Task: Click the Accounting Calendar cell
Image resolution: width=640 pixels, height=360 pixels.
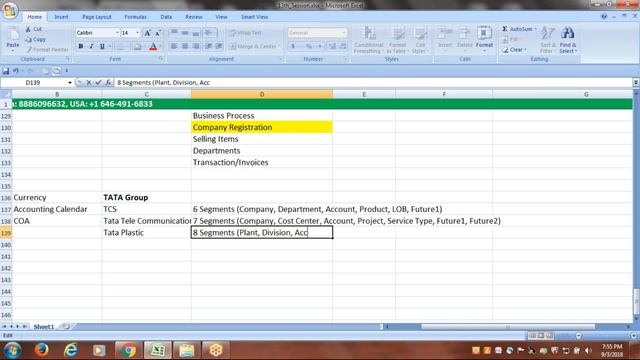Action: tap(57, 209)
